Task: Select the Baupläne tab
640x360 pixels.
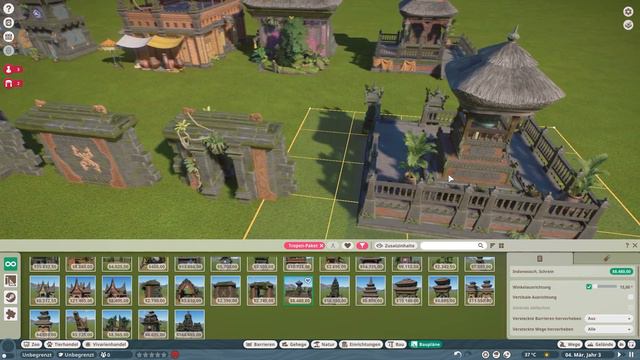Action: coord(426,344)
